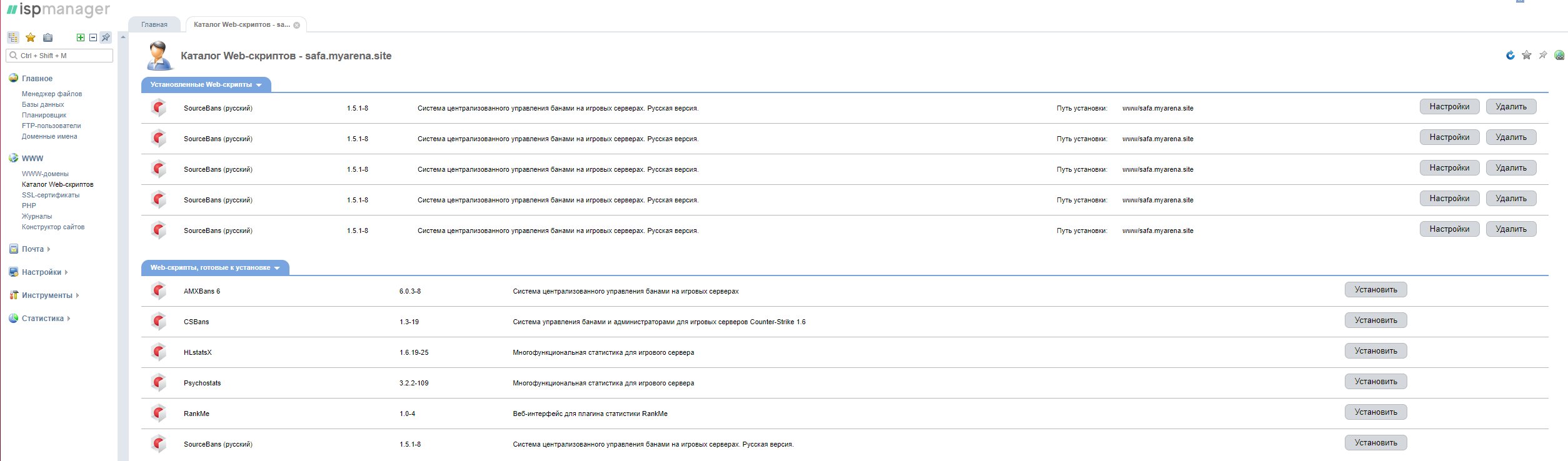Image resolution: width=1568 pixels, height=461 pixels.
Task: Click the Статистика pie chart icon
Action: 14,318
